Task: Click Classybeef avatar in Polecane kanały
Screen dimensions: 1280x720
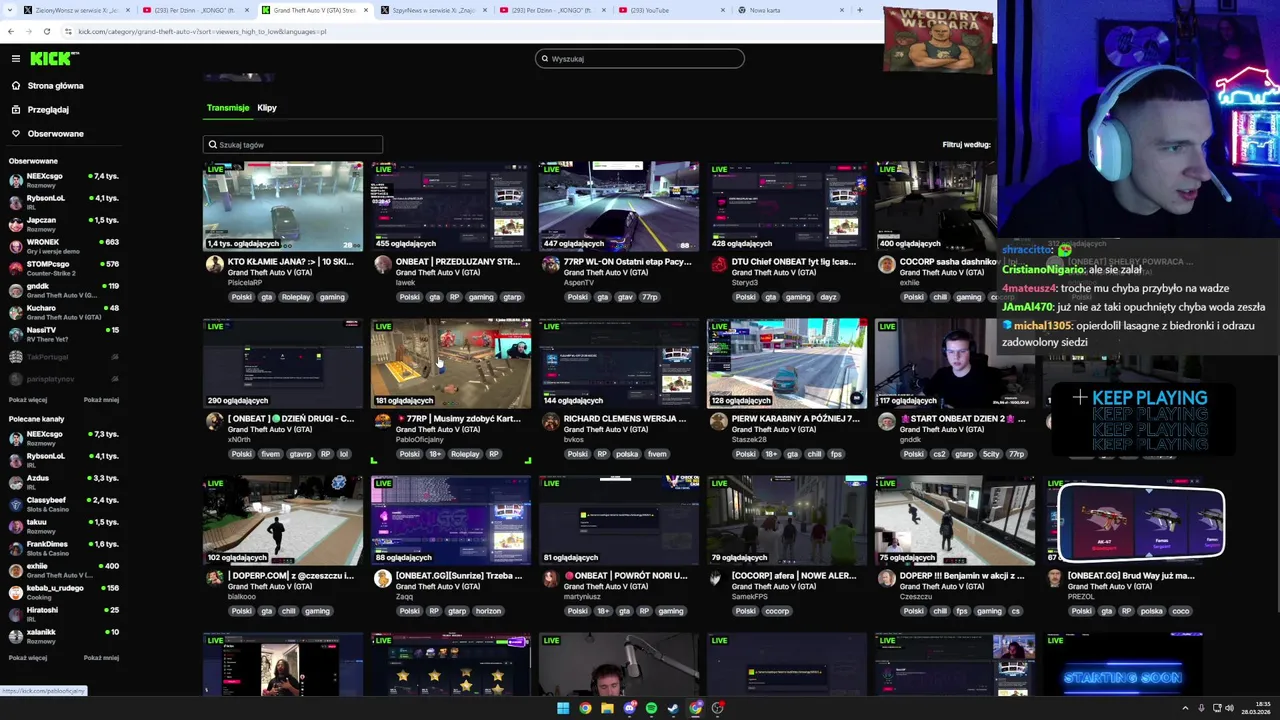Action: click(x=16, y=503)
